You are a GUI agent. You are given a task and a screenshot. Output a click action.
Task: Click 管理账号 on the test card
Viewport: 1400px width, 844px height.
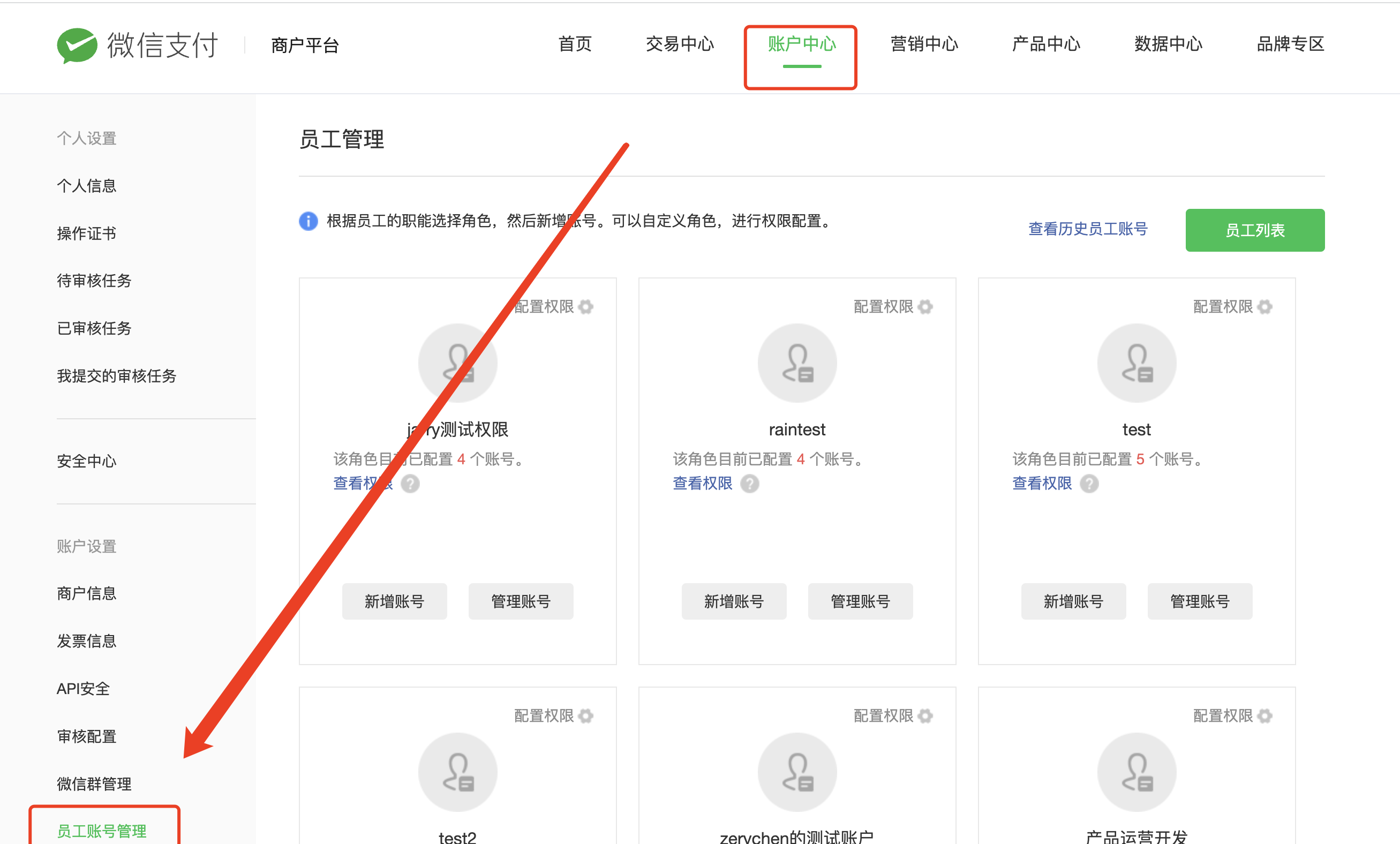coord(1200,601)
